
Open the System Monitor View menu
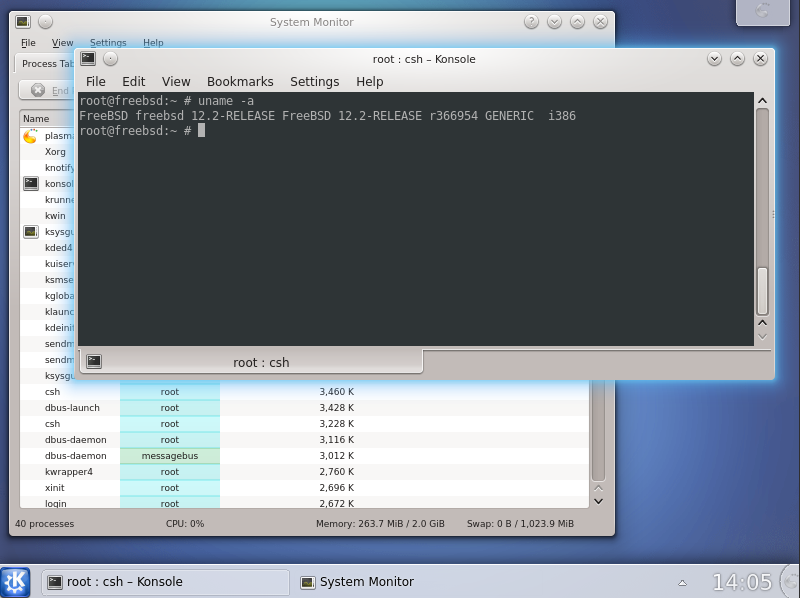coord(63,43)
